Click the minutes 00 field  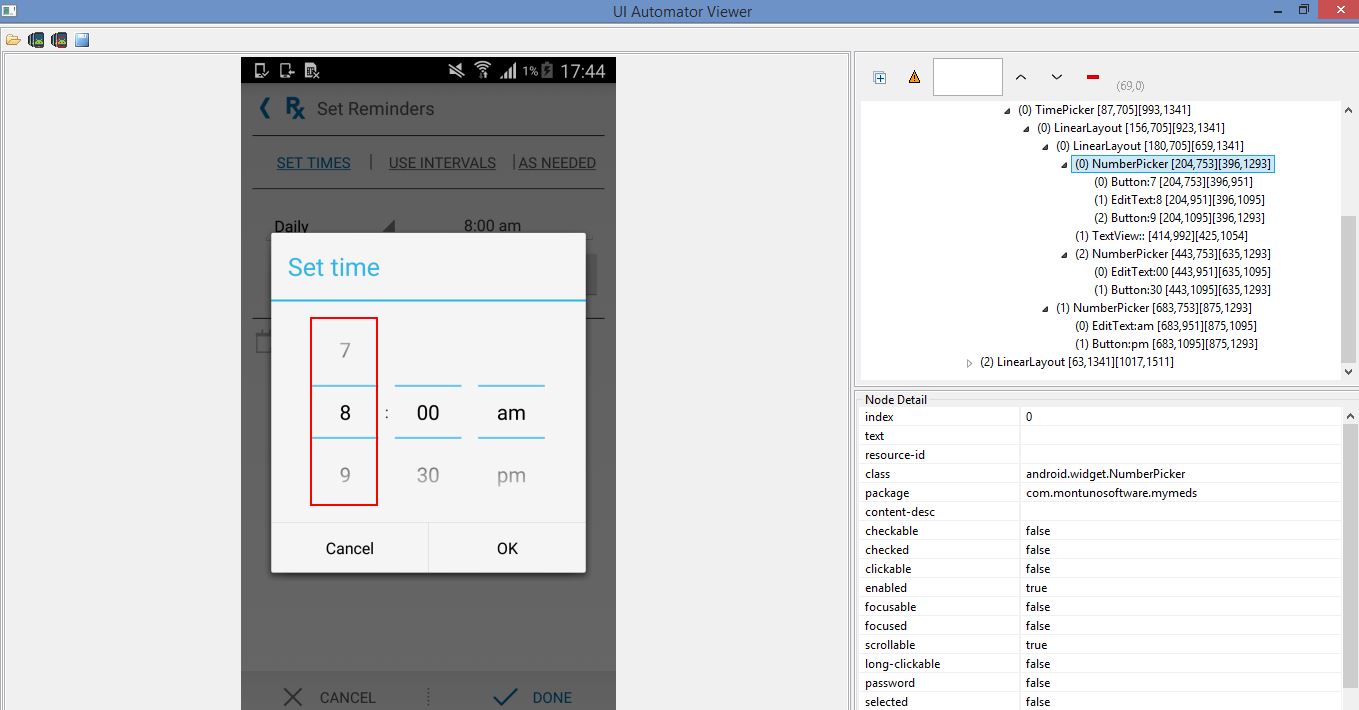tap(428, 413)
